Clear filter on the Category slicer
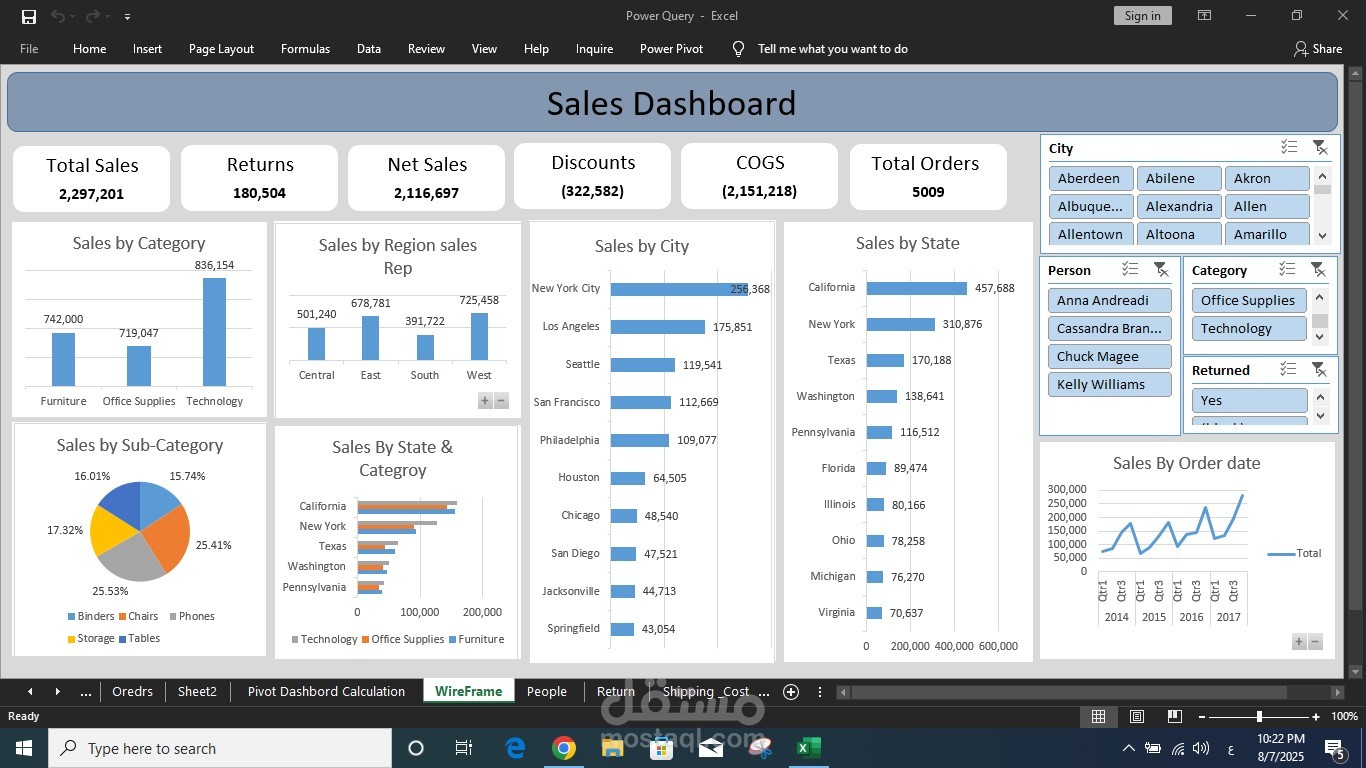Image resolution: width=1366 pixels, height=768 pixels. pos(1318,269)
